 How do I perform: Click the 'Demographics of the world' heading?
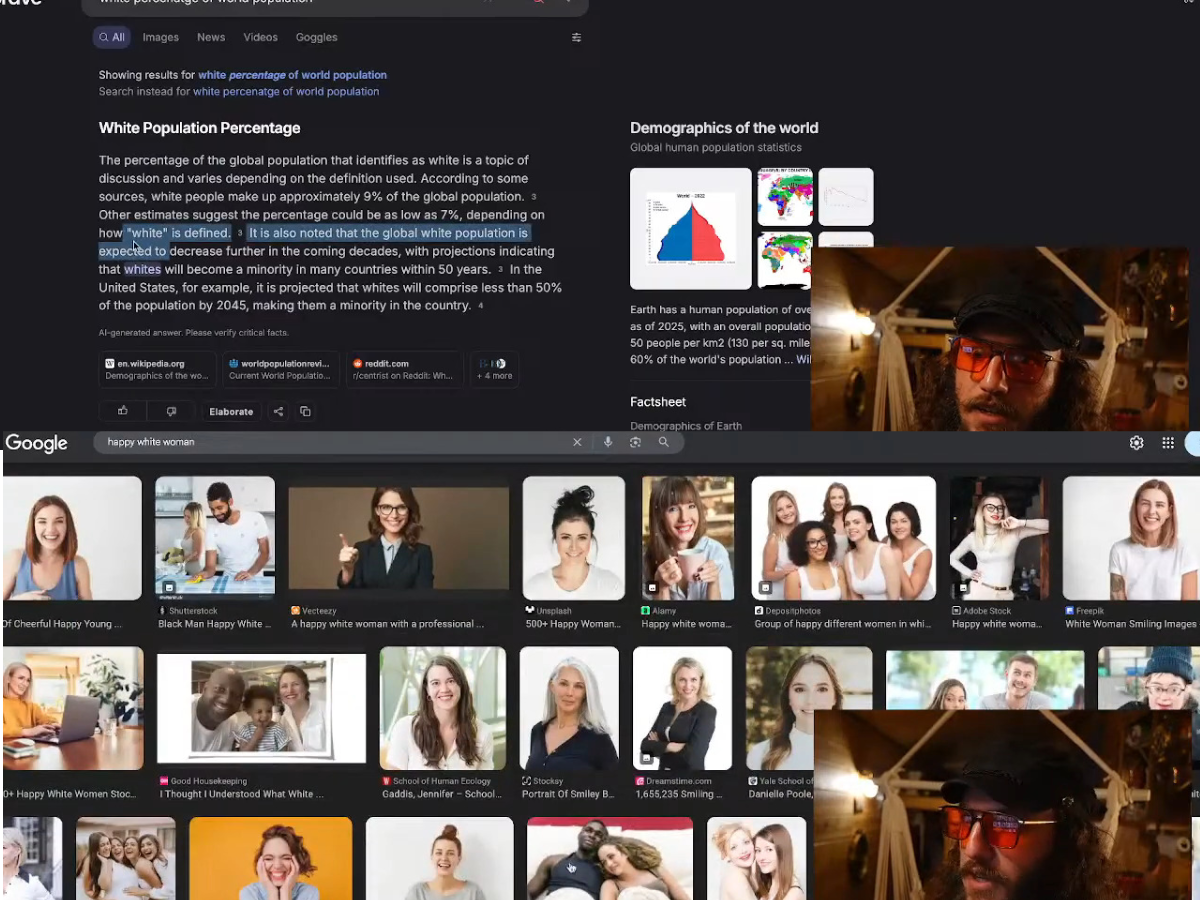pos(724,128)
